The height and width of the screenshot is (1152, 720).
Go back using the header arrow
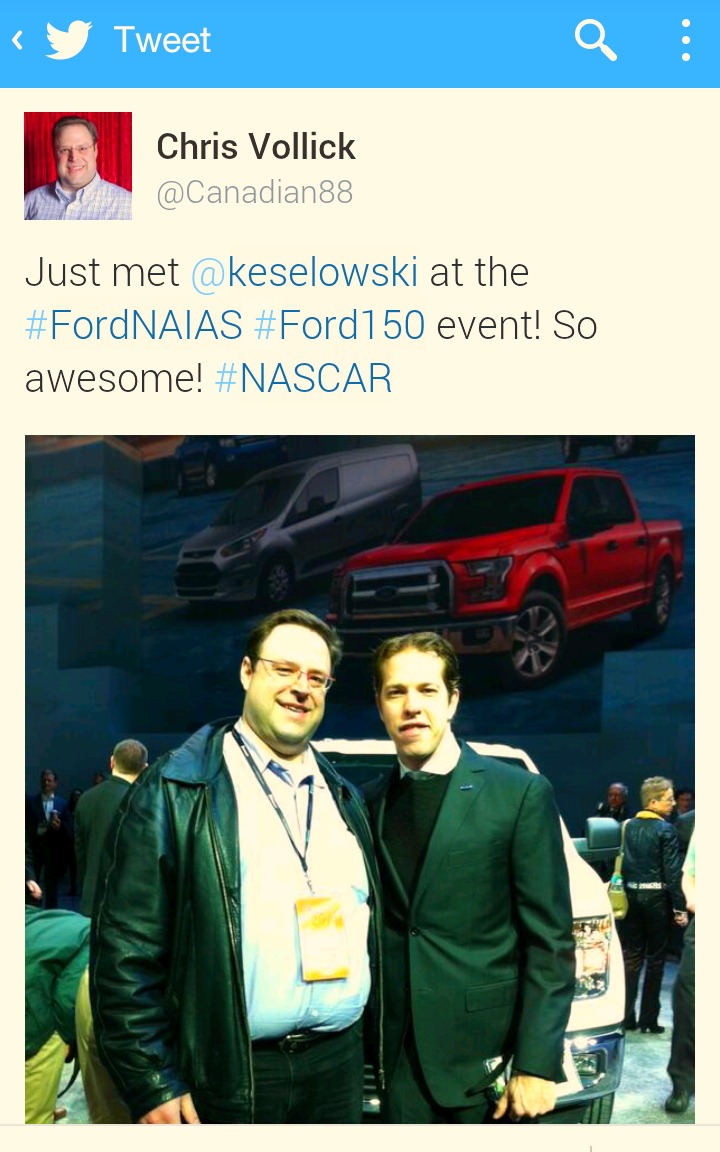point(18,40)
